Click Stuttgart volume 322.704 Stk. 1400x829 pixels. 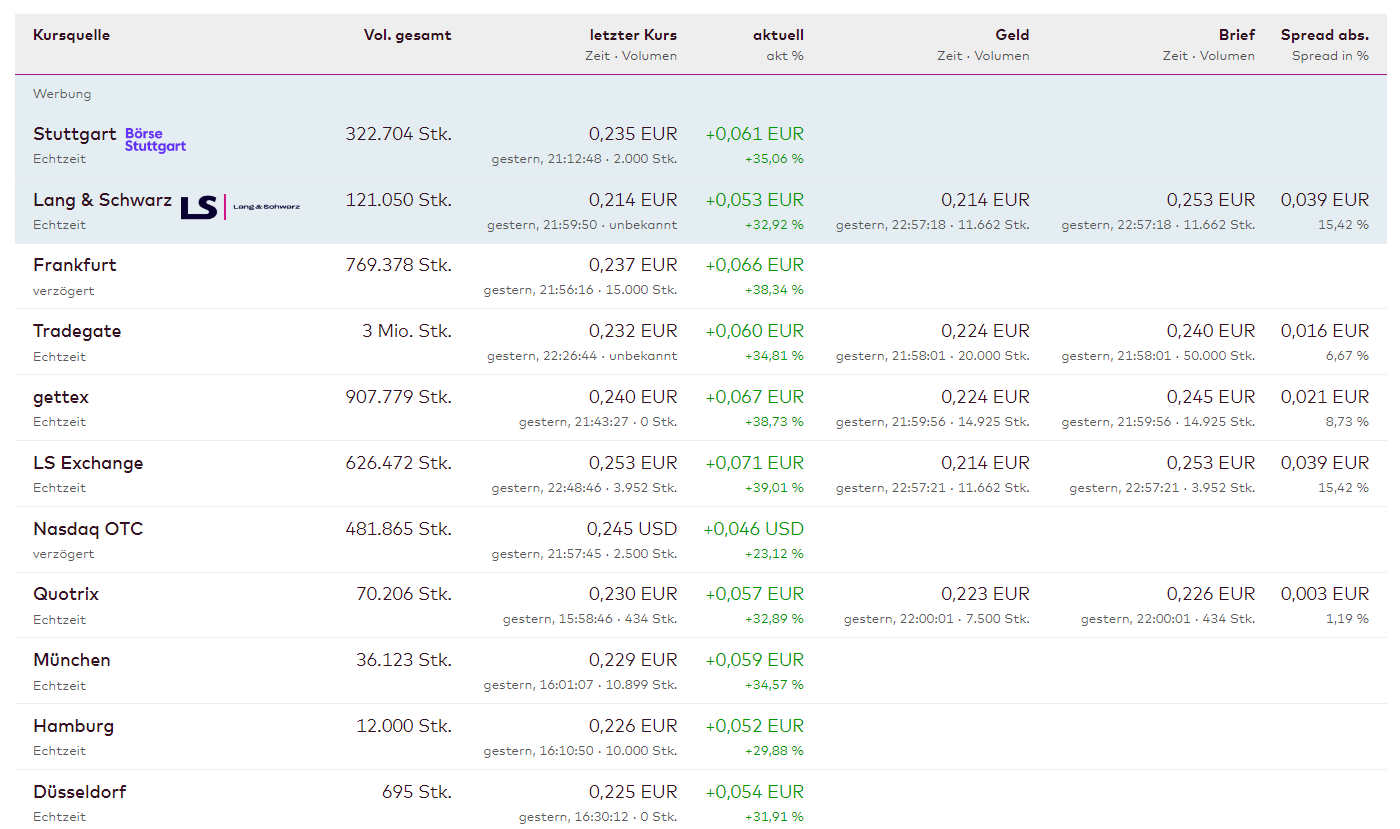[398, 134]
